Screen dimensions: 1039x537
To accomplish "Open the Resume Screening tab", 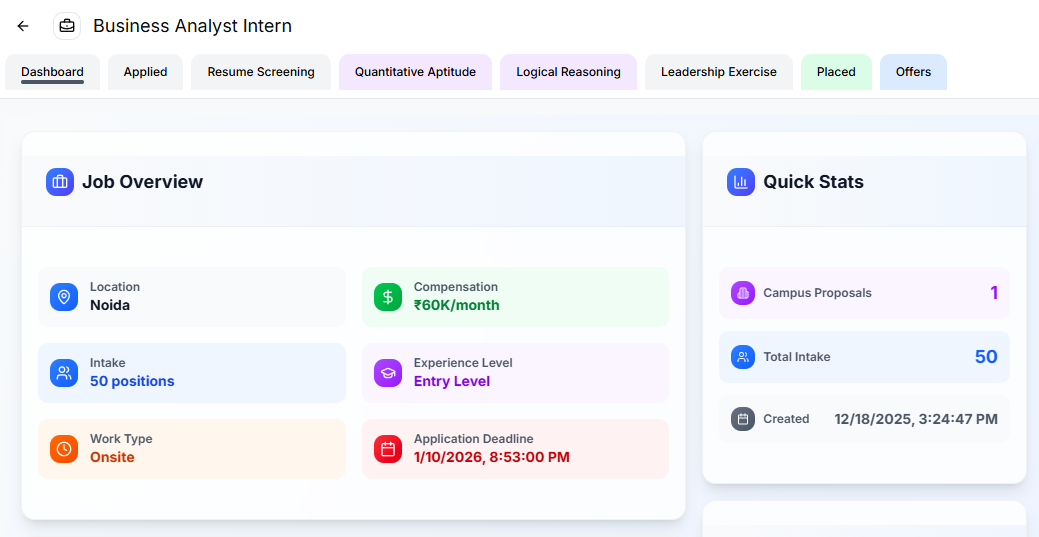I will click(x=261, y=72).
